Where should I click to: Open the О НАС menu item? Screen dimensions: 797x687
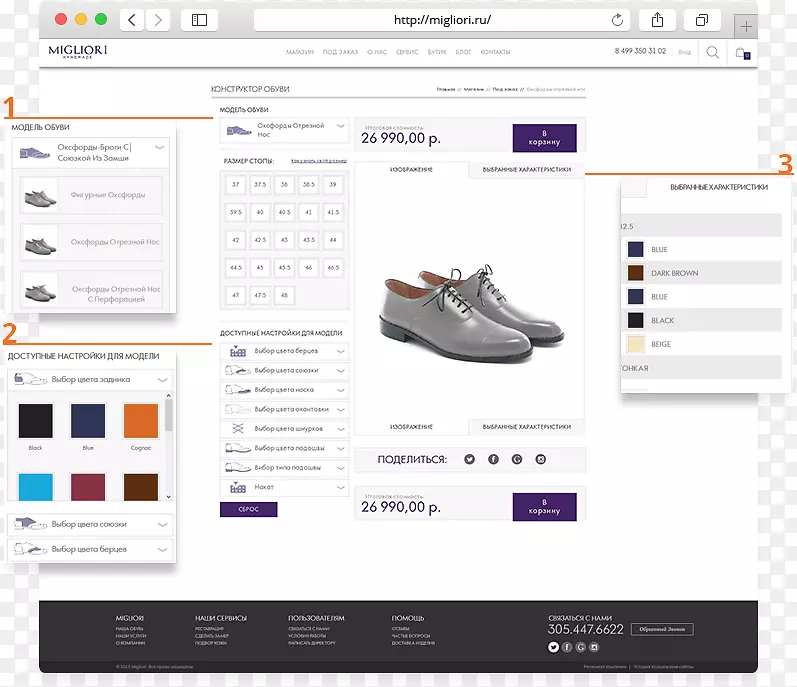pyautogui.click(x=377, y=52)
